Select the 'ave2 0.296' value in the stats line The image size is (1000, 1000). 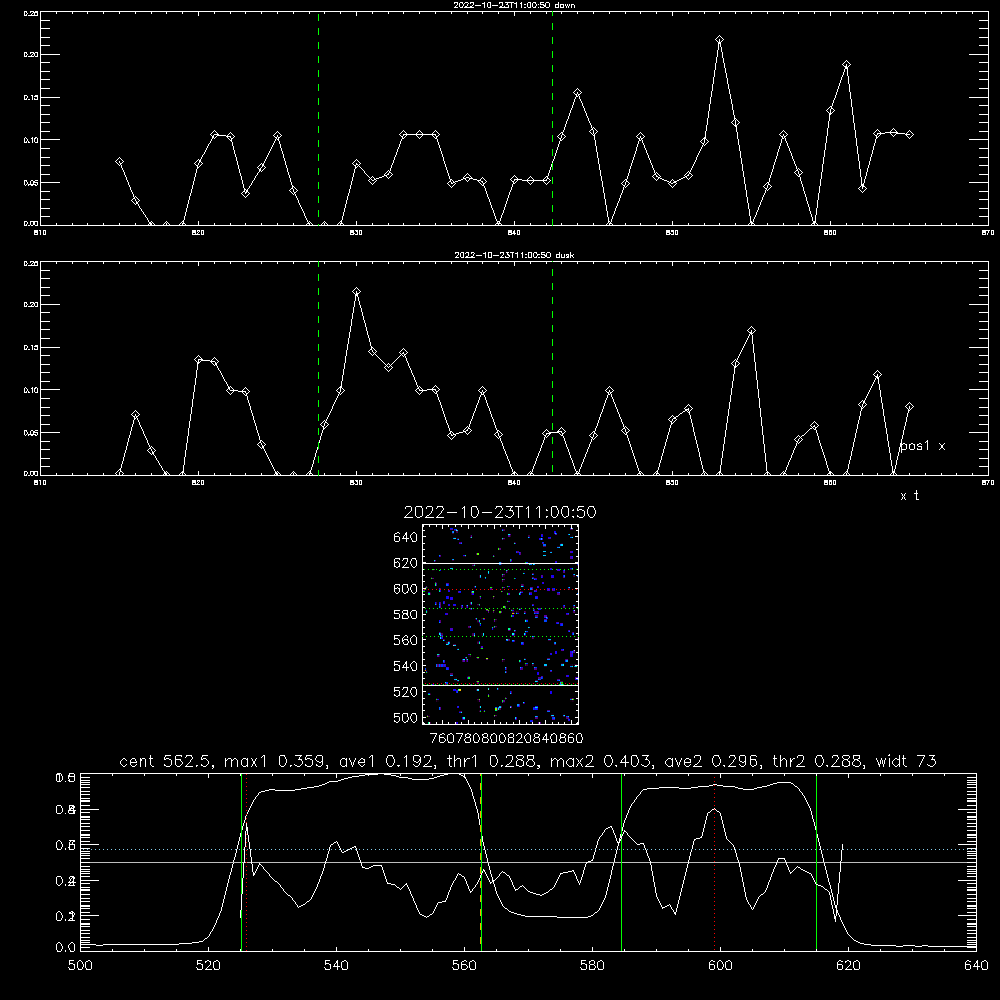coord(712,761)
